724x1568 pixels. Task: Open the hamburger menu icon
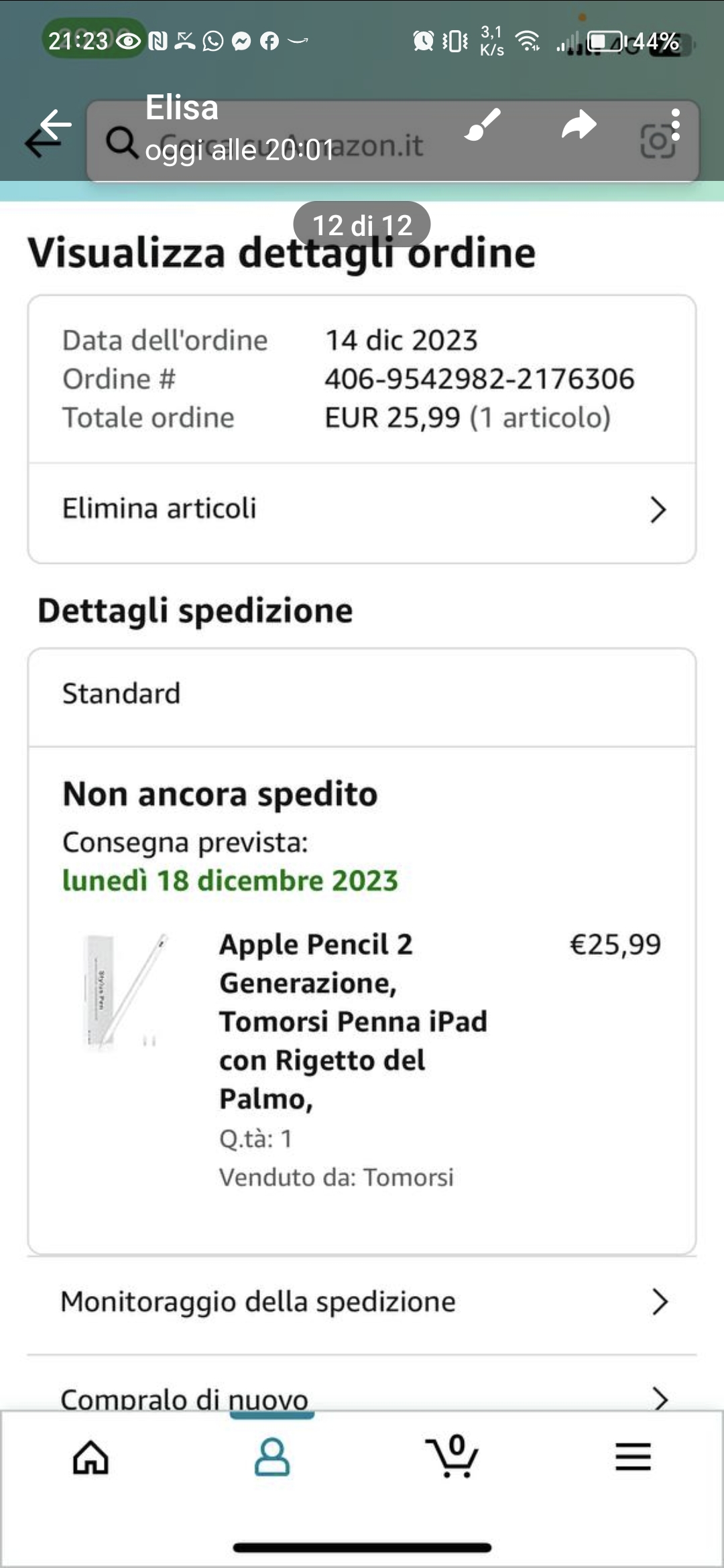click(x=633, y=1457)
